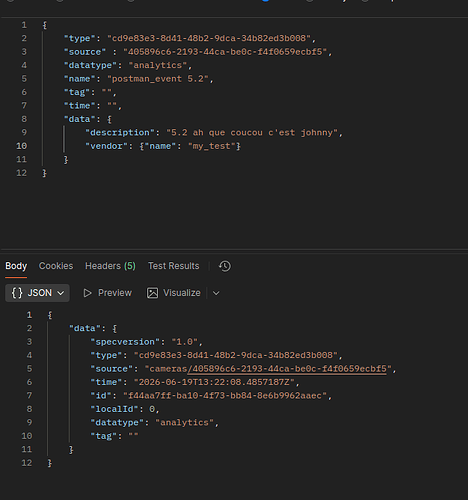Click the response type value "cd9e83e3-8d41-48b2-9dca-34b82ed3b008"
This screenshot has height=500, width=468.
click(x=236, y=355)
